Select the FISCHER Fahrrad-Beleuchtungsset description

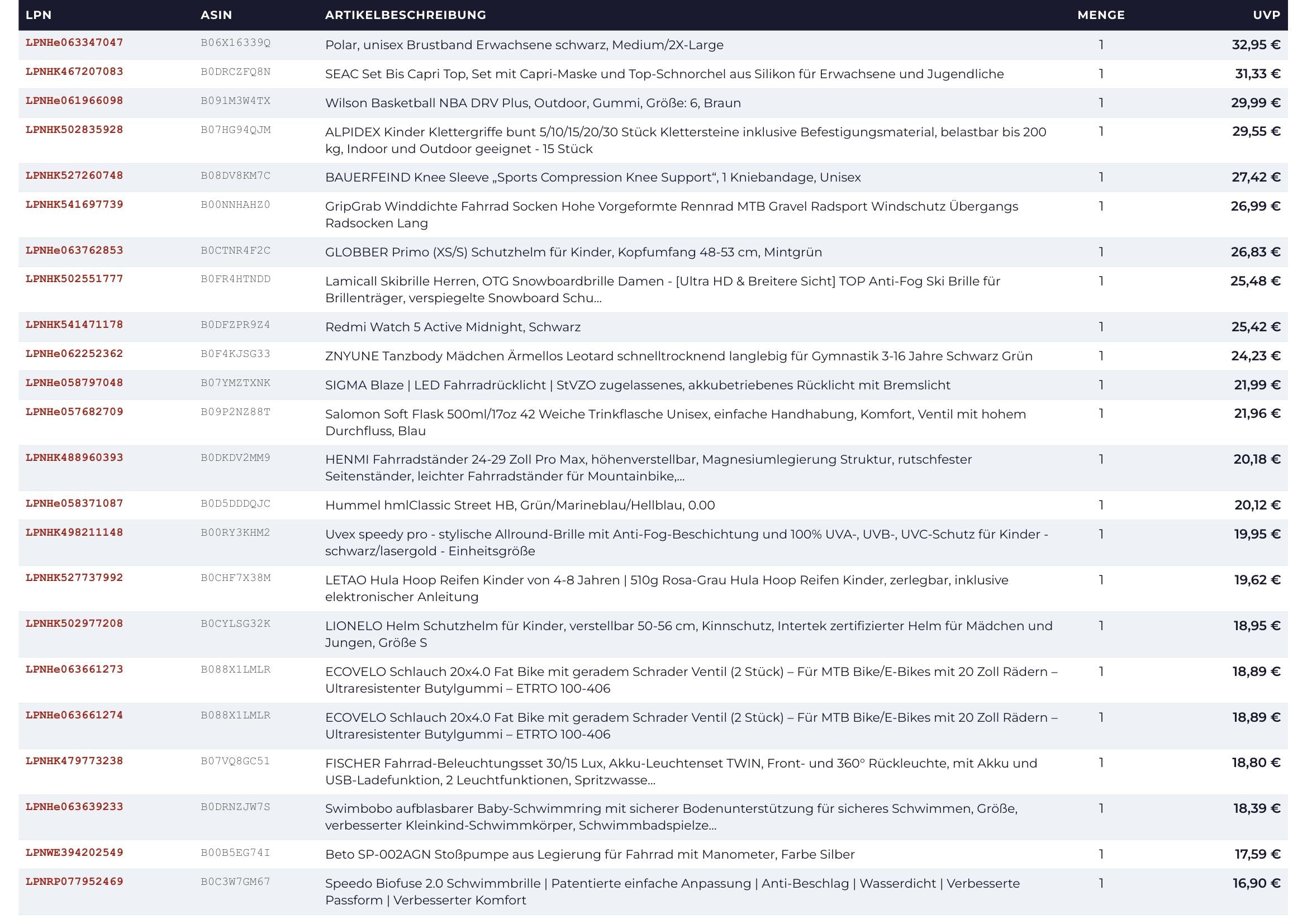click(x=681, y=771)
